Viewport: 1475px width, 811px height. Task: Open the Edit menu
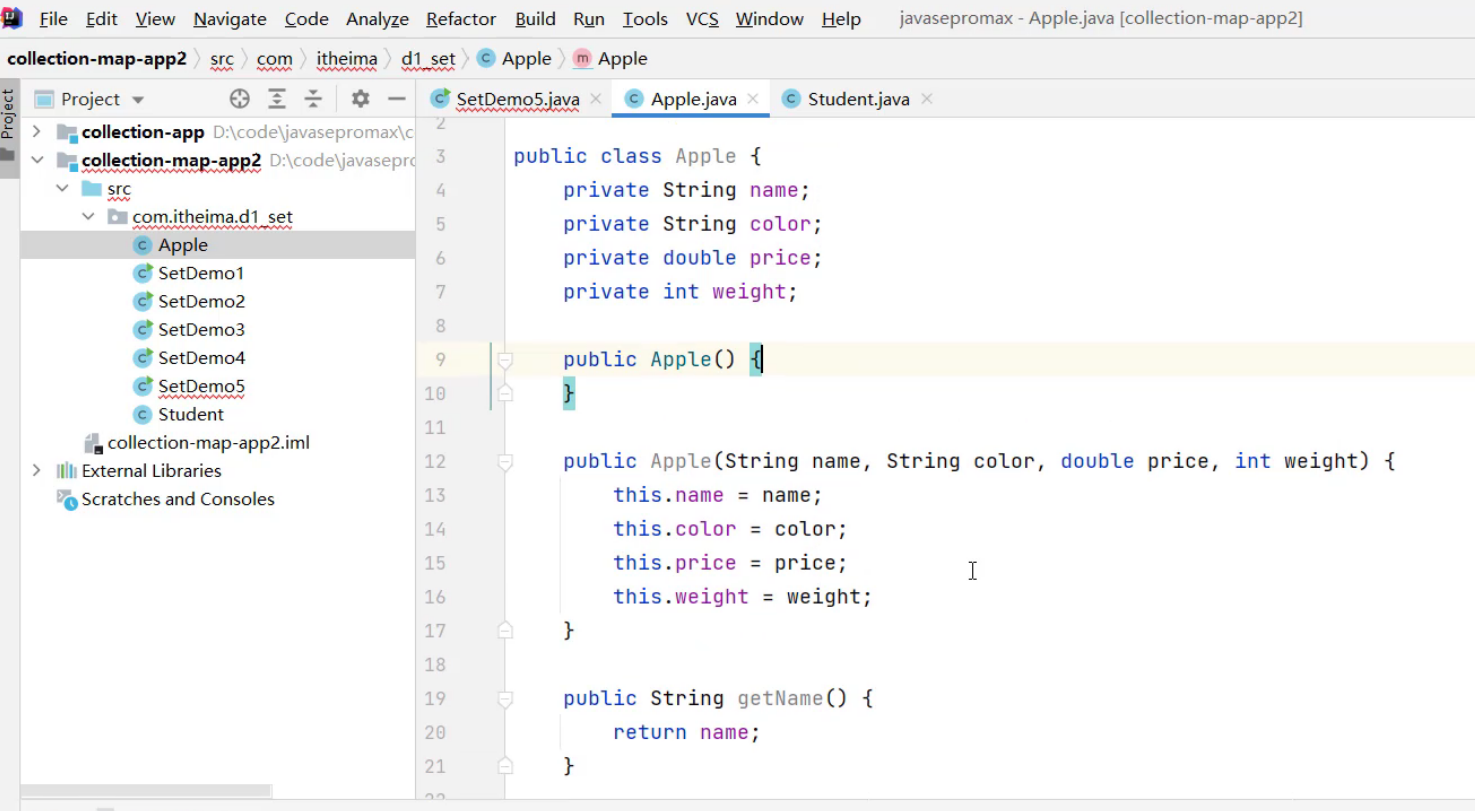tap(101, 19)
